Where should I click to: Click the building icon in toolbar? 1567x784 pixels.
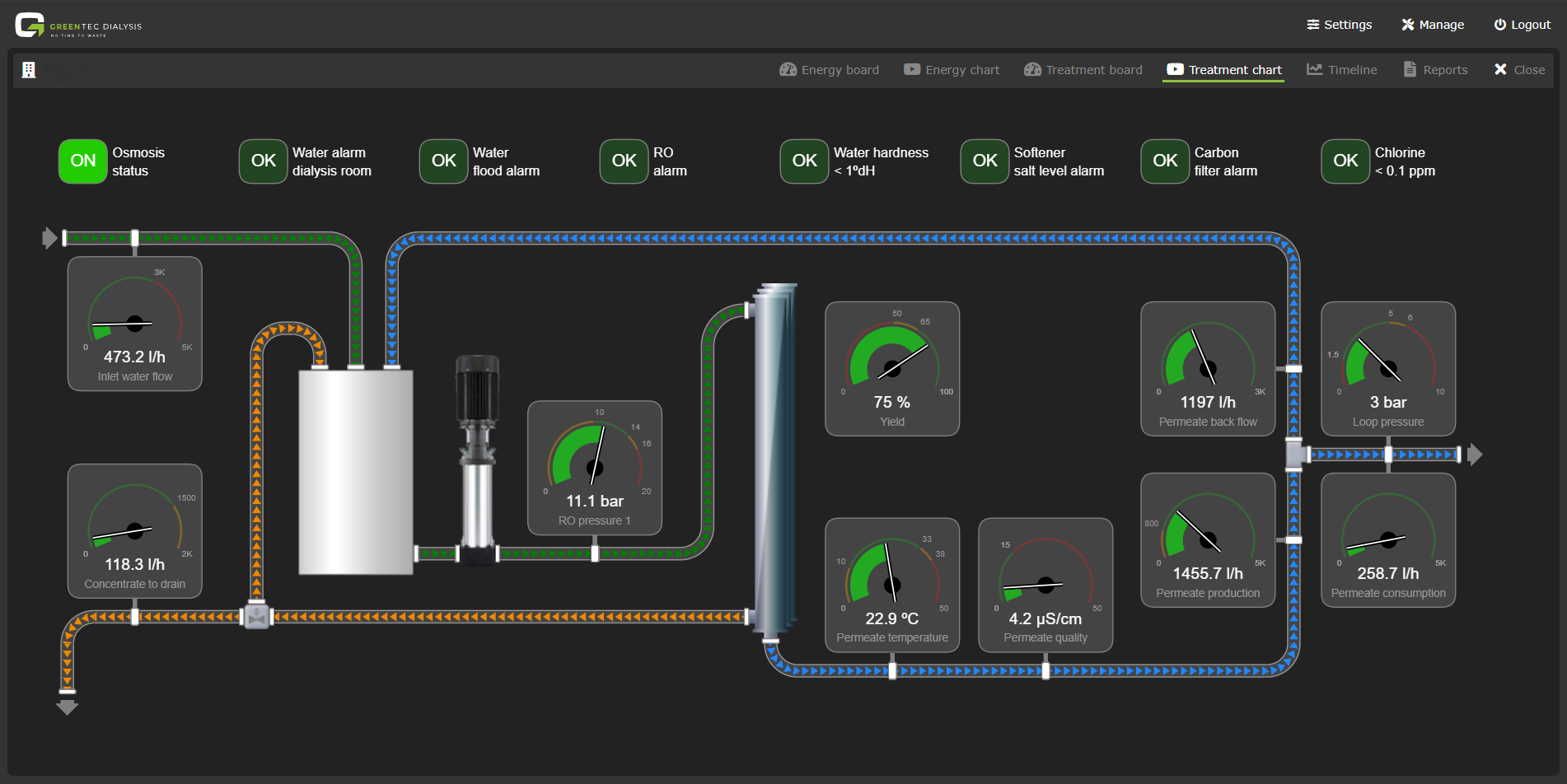click(29, 70)
